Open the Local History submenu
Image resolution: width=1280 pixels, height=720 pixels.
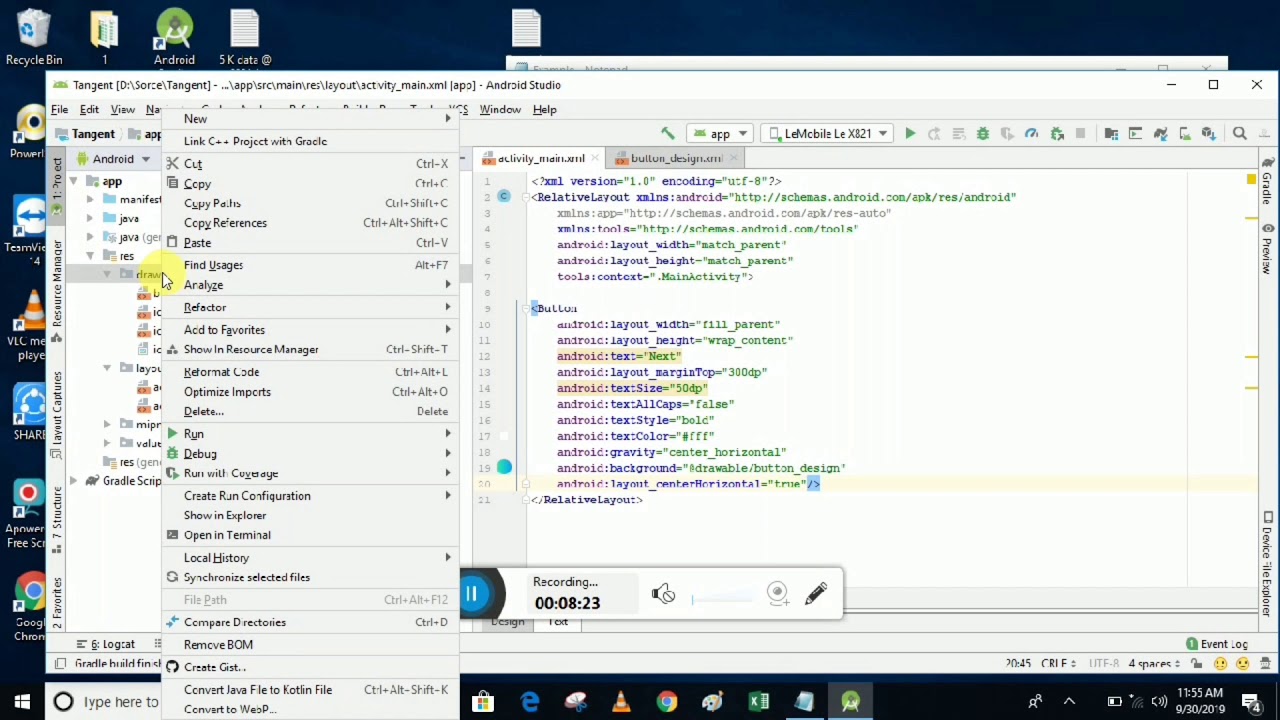[310, 558]
